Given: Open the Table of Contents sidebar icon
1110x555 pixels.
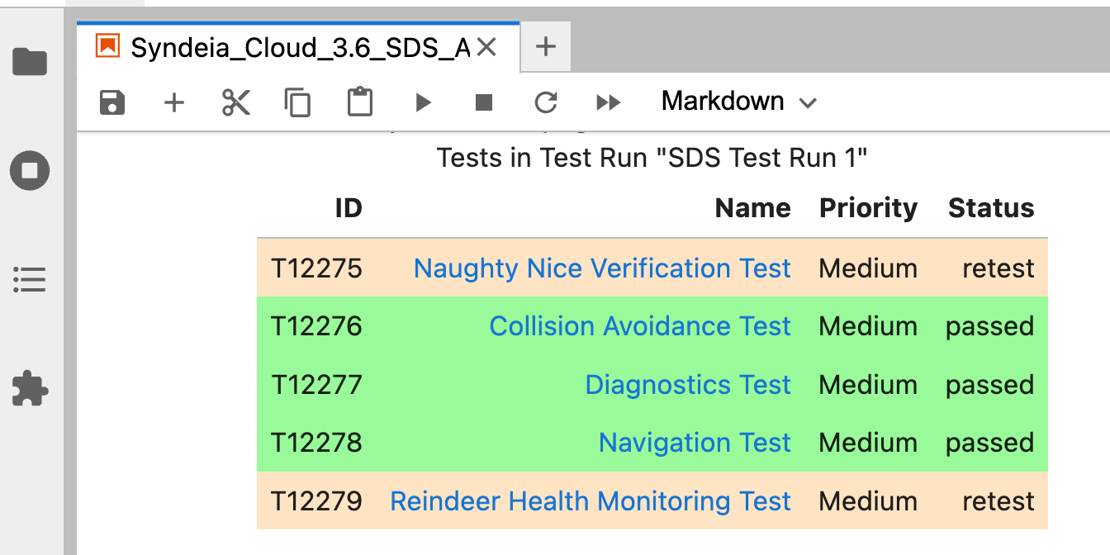Looking at the screenshot, I should point(30,280).
